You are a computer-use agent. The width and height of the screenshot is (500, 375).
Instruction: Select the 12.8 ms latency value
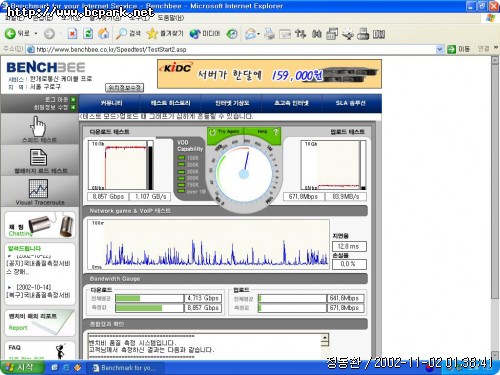point(349,246)
